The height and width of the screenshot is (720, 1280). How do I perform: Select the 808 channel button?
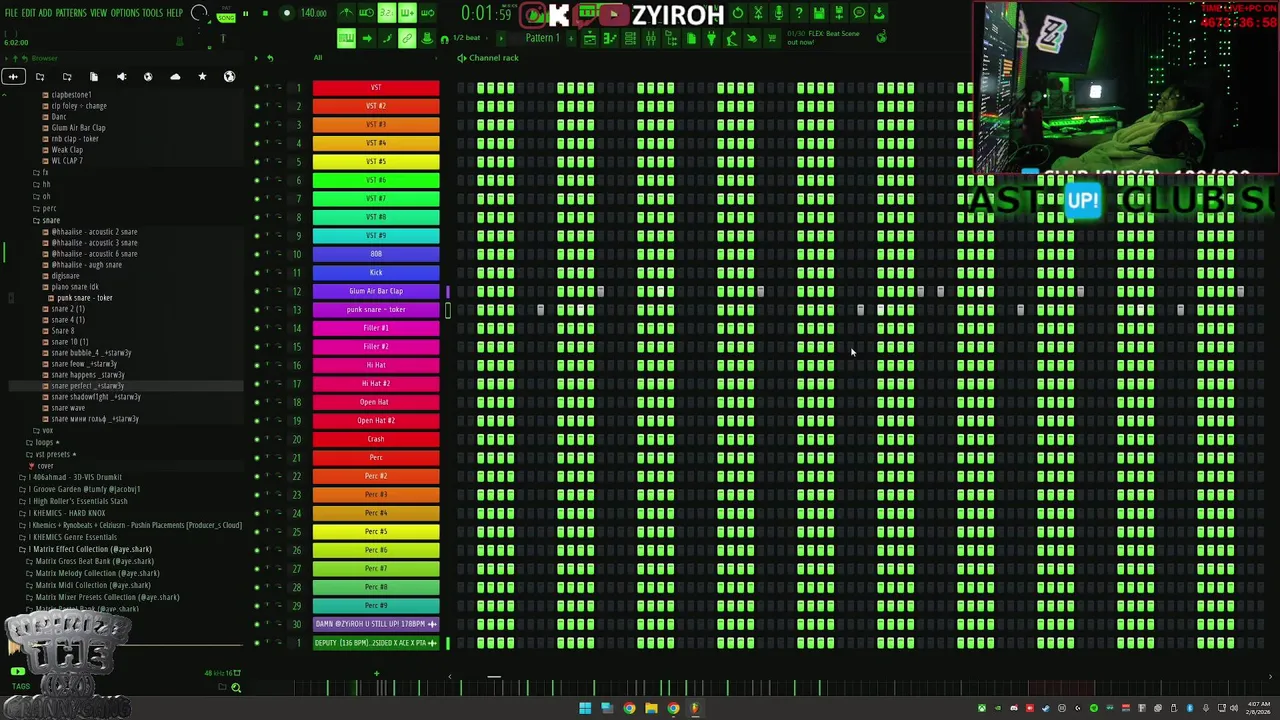click(376, 254)
